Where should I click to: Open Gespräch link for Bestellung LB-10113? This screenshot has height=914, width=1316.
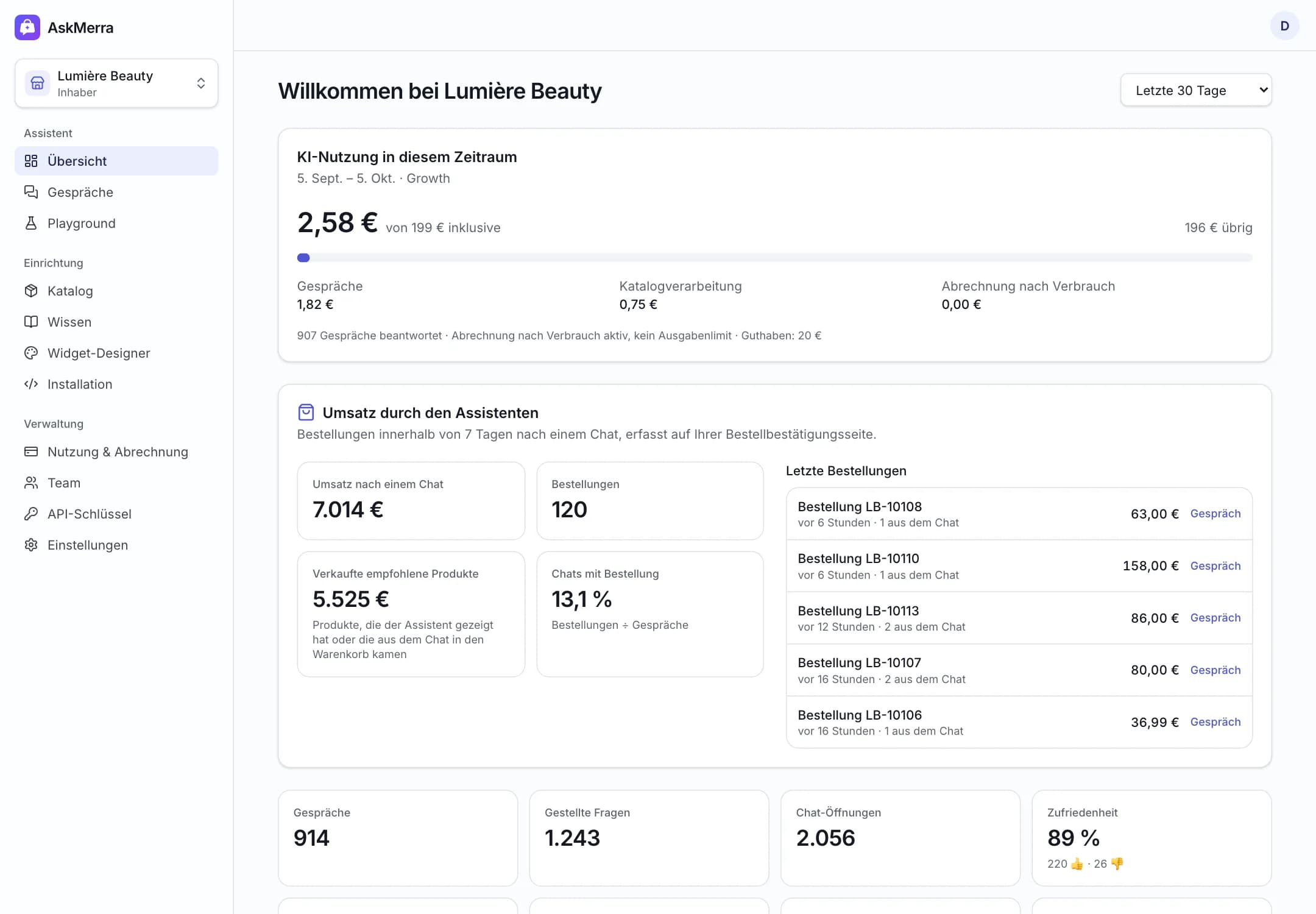click(1215, 618)
